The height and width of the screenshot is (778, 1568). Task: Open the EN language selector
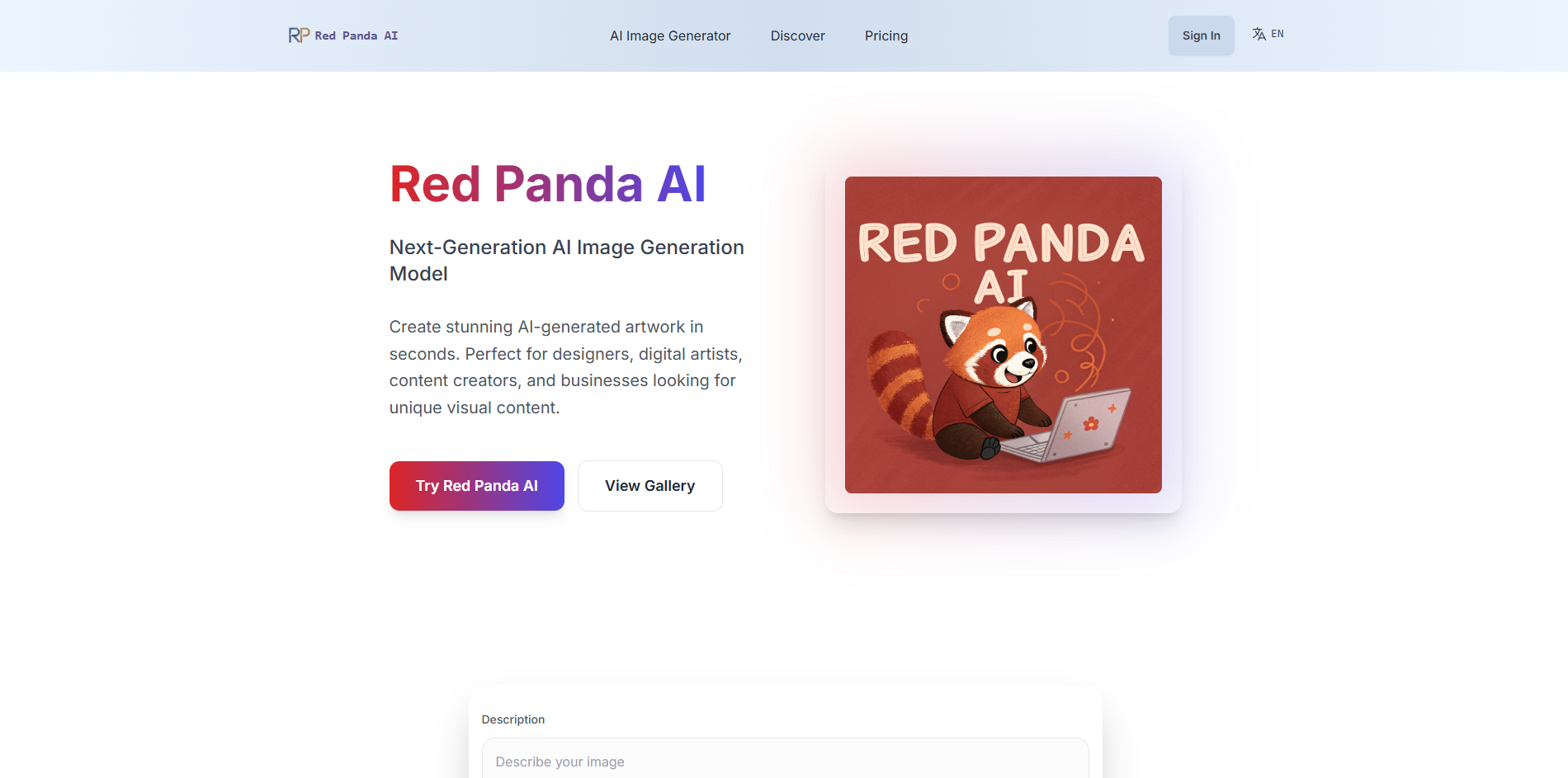(1277, 34)
